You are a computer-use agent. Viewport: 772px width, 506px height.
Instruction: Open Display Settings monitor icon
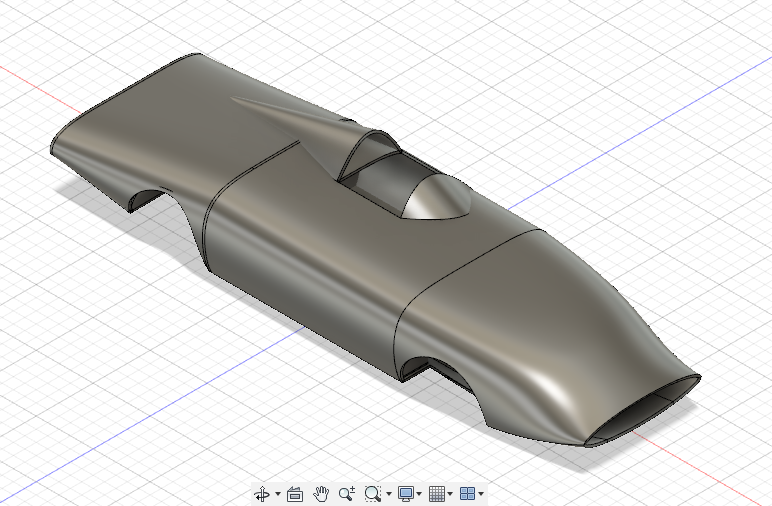tap(406, 493)
